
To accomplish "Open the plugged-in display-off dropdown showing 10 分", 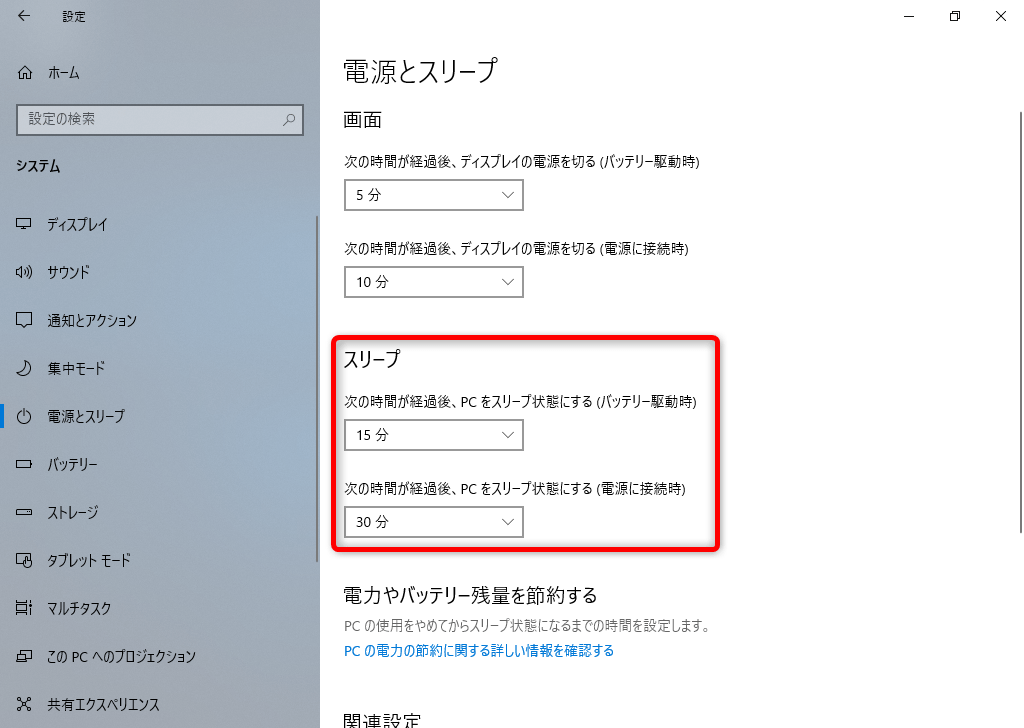I will pos(433,282).
